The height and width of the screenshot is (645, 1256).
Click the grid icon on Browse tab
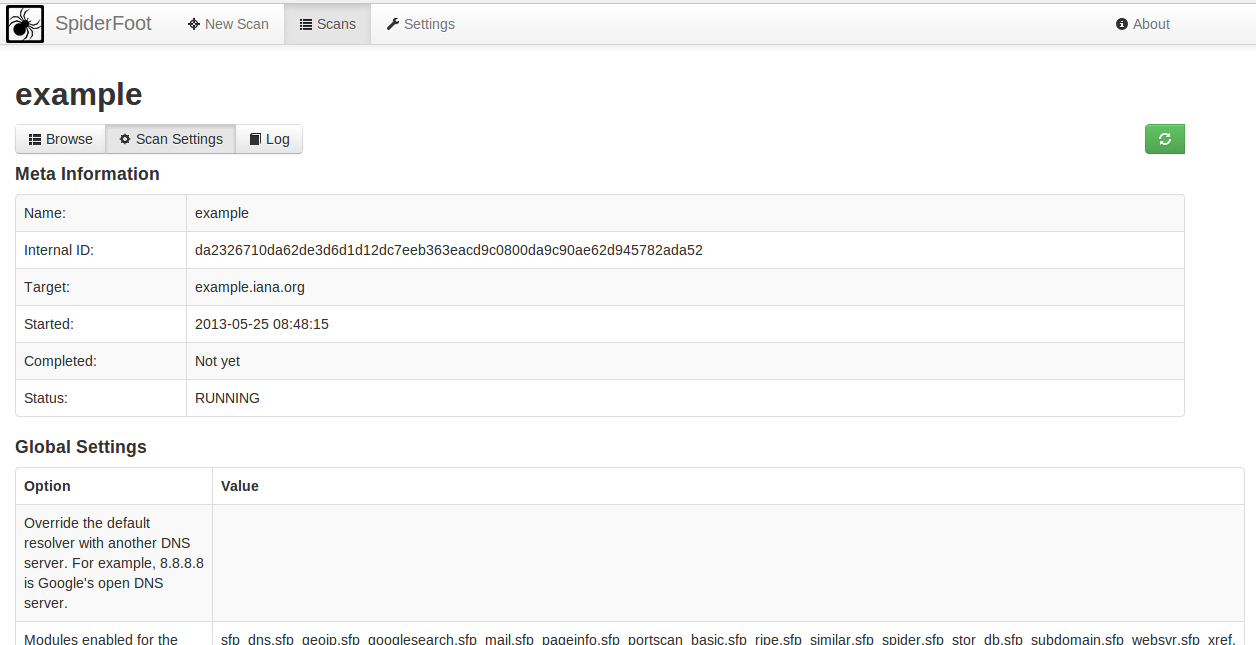pos(35,139)
